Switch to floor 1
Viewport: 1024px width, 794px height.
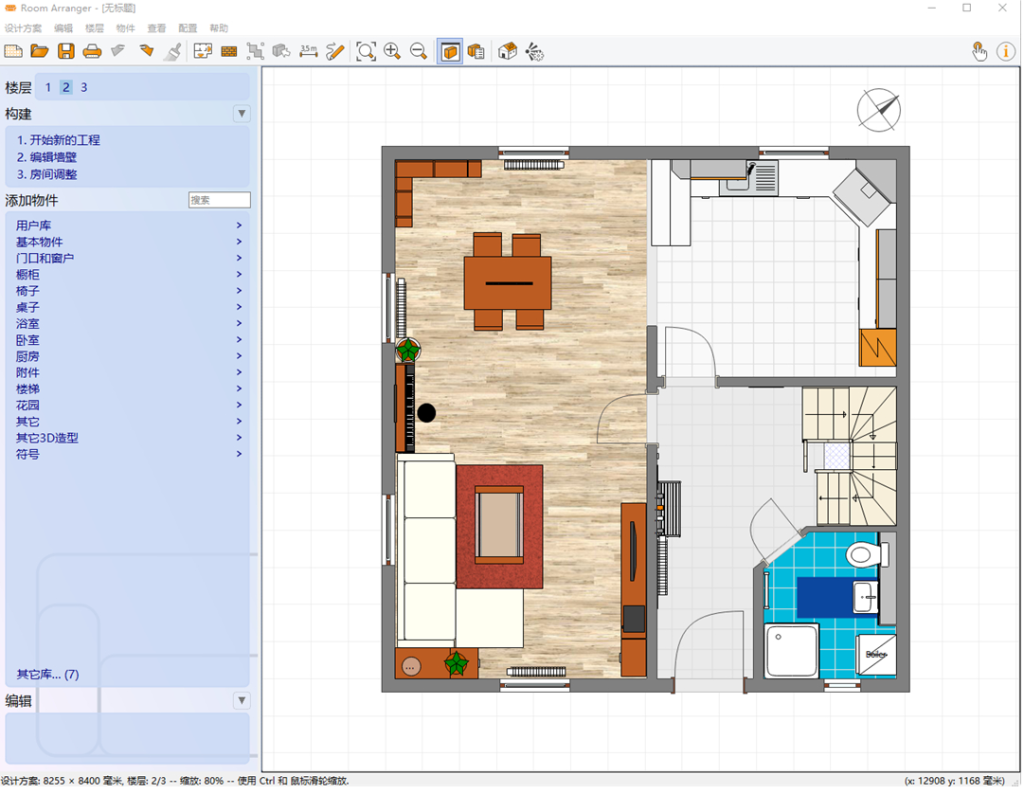[48, 87]
